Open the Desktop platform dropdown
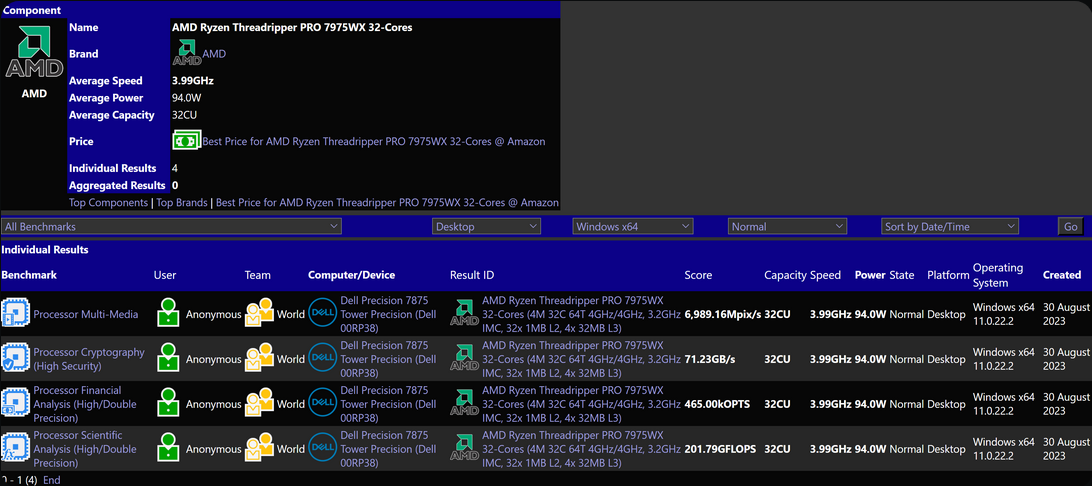The width and height of the screenshot is (1092, 486). click(486, 226)
